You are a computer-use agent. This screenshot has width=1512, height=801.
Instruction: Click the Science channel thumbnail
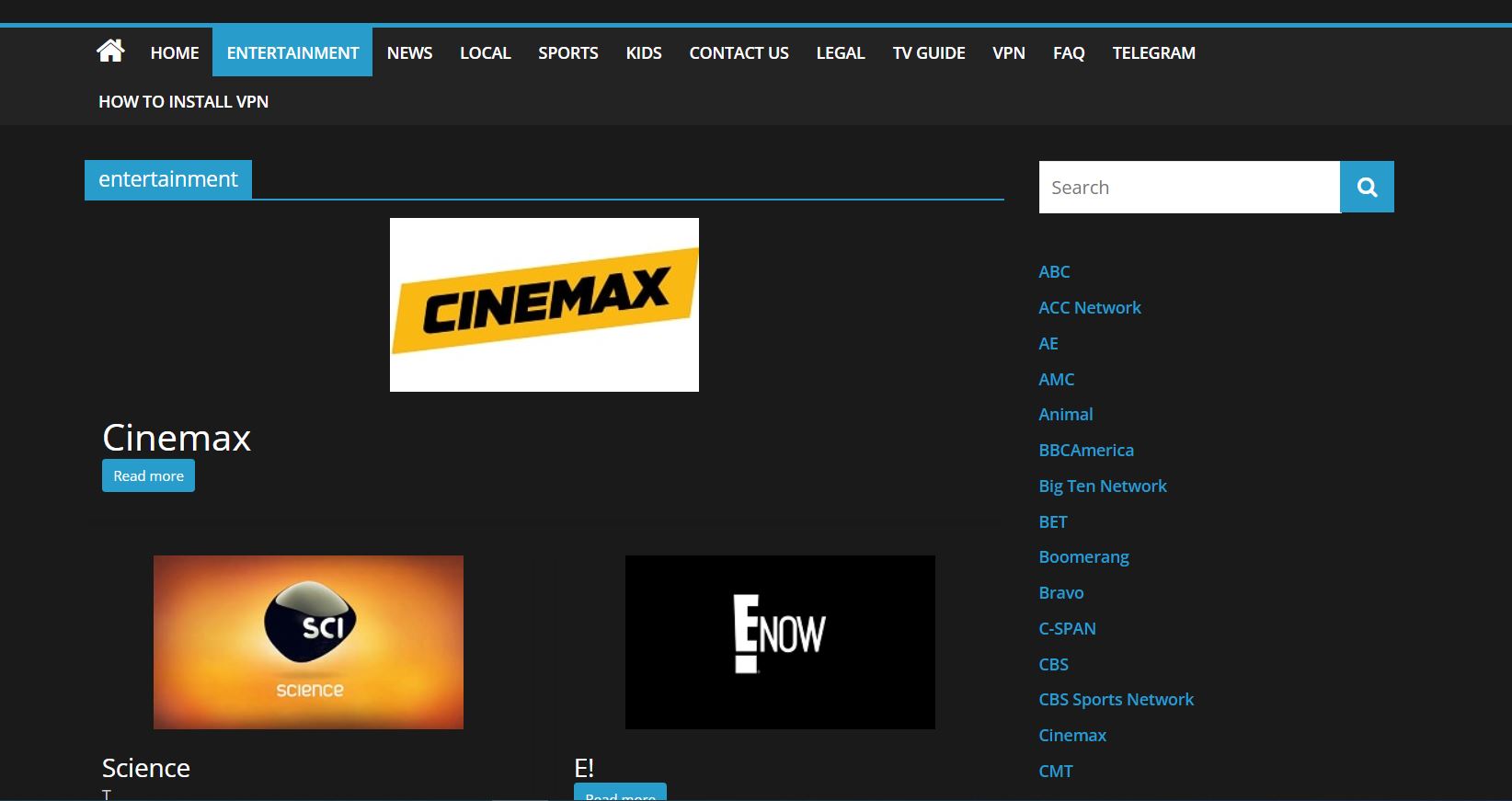pyautogui.click(x=308, y=642)
